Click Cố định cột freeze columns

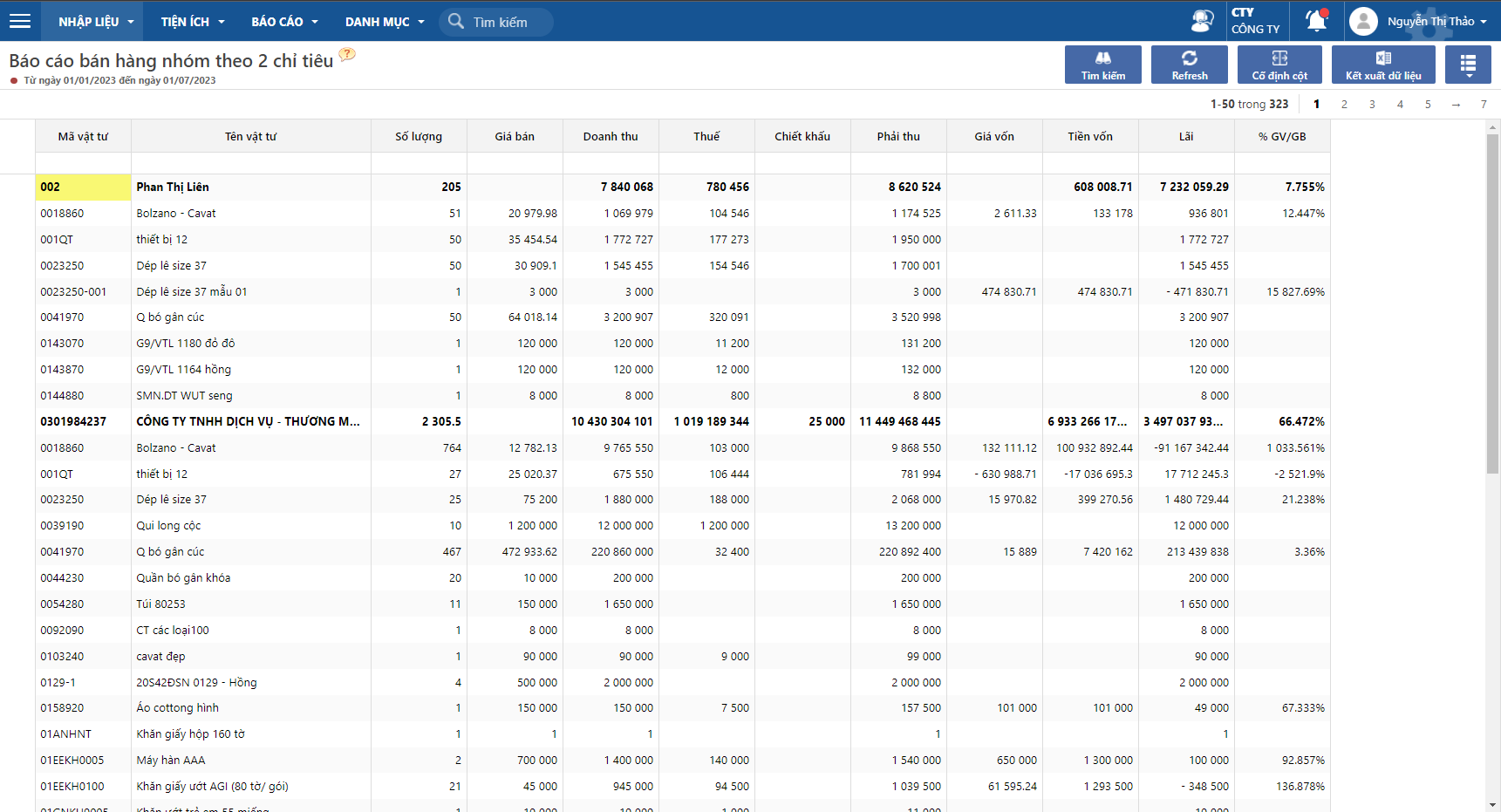click(1279, 65)
